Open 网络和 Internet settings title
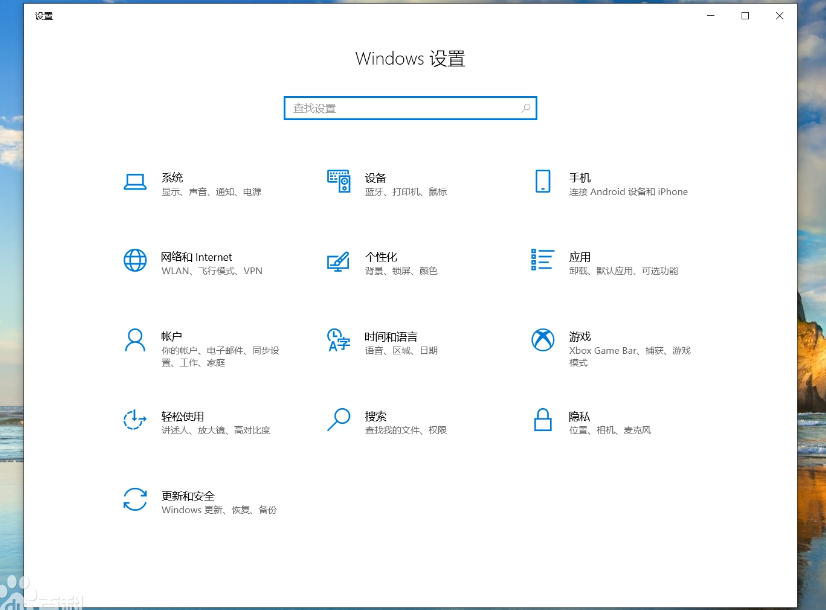The height and width of the screenshot is (610, 826). point(196,257)
